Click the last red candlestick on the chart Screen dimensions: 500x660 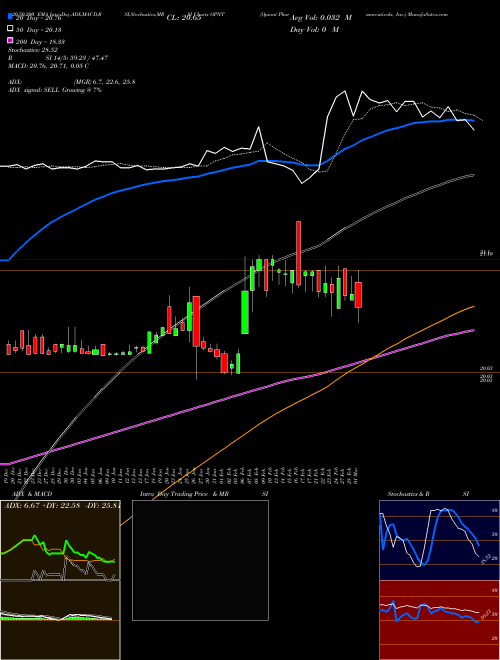coord(358,295)
